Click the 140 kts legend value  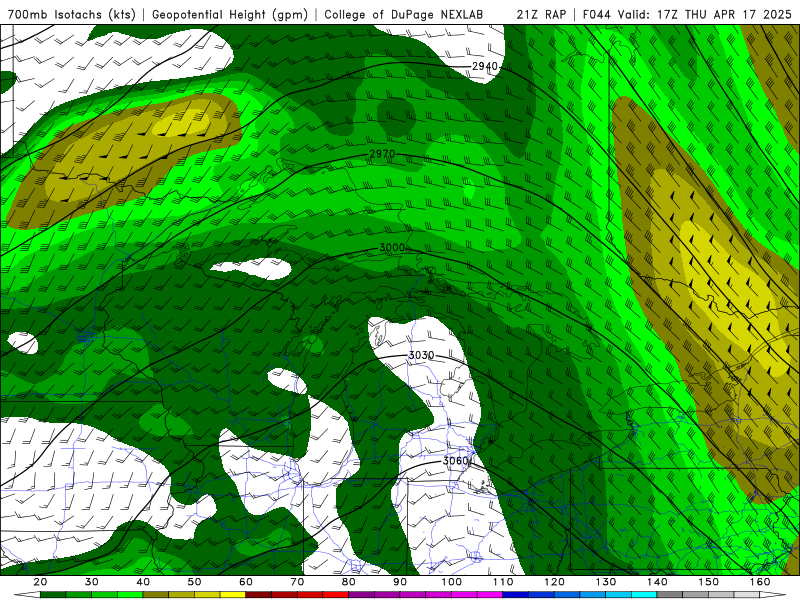click(657, 582)
